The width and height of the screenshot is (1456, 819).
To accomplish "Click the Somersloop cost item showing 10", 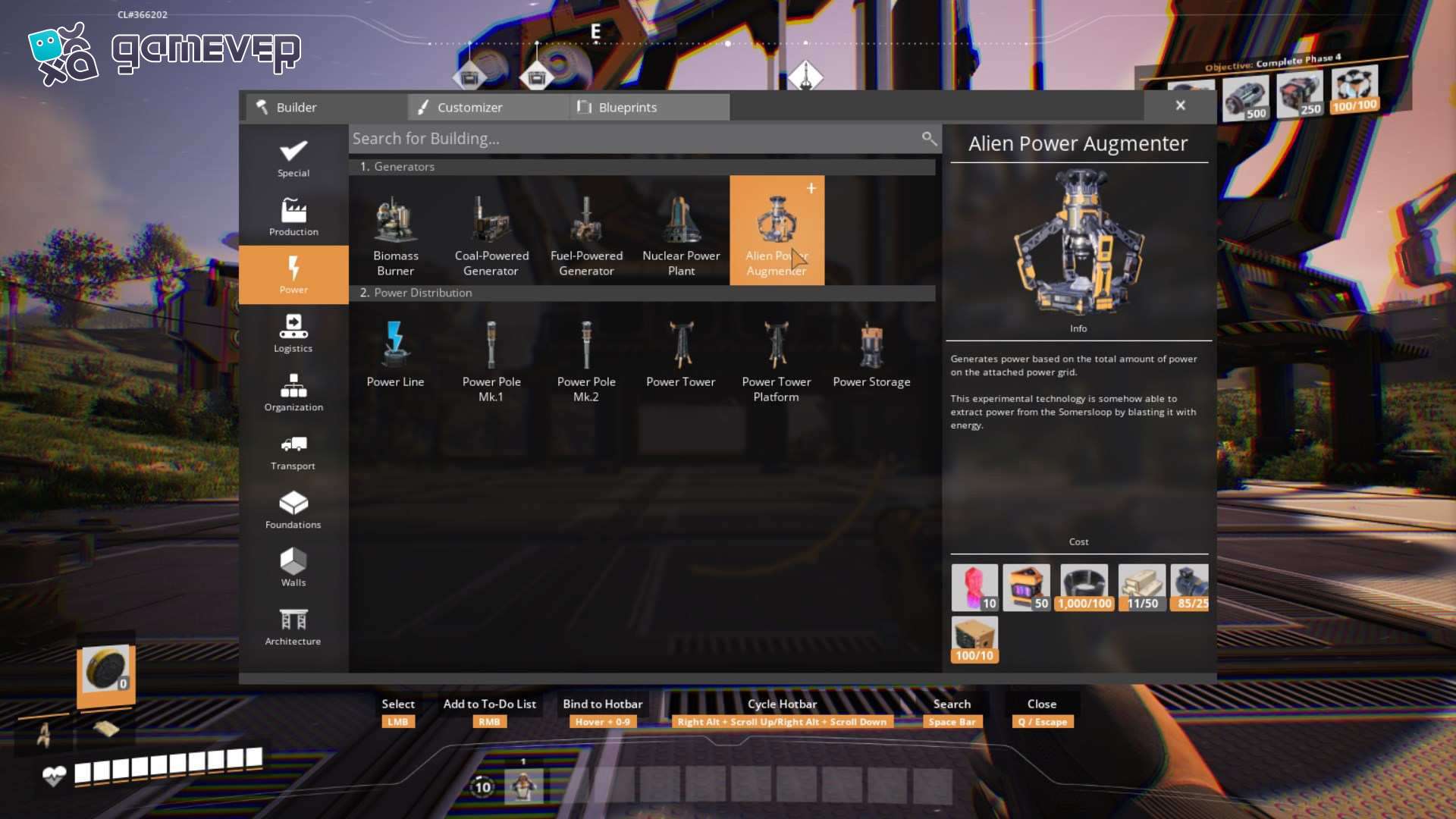I will 975,588.
